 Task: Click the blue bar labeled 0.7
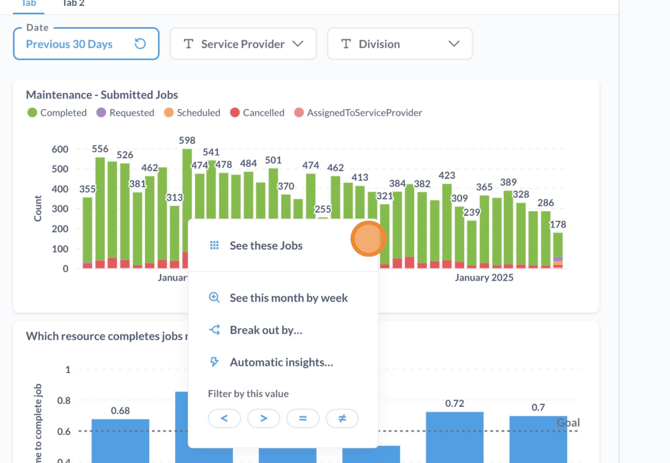538,440
